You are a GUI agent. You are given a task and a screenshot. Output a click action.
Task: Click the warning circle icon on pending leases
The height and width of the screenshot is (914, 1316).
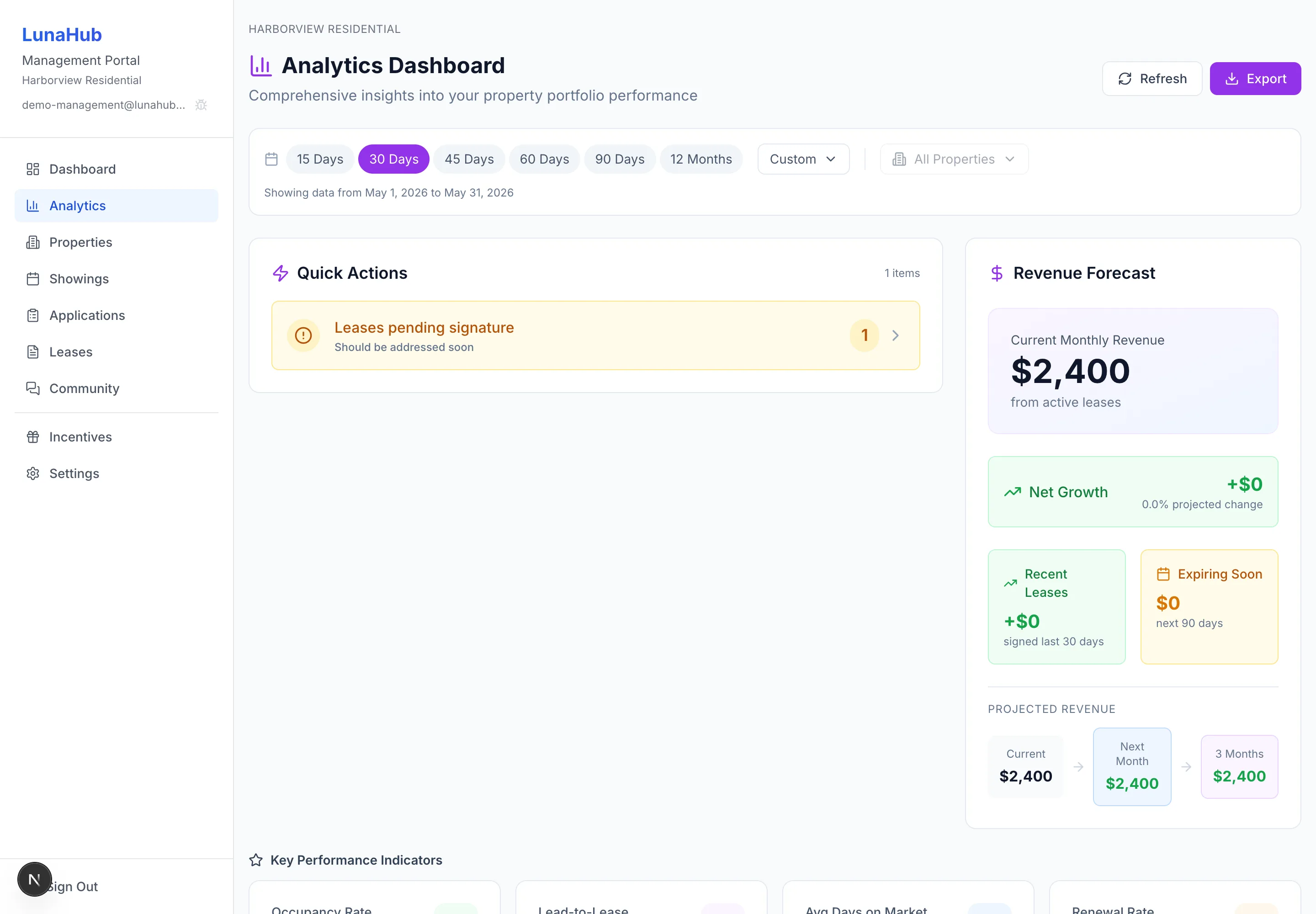(x=303, y=335)
